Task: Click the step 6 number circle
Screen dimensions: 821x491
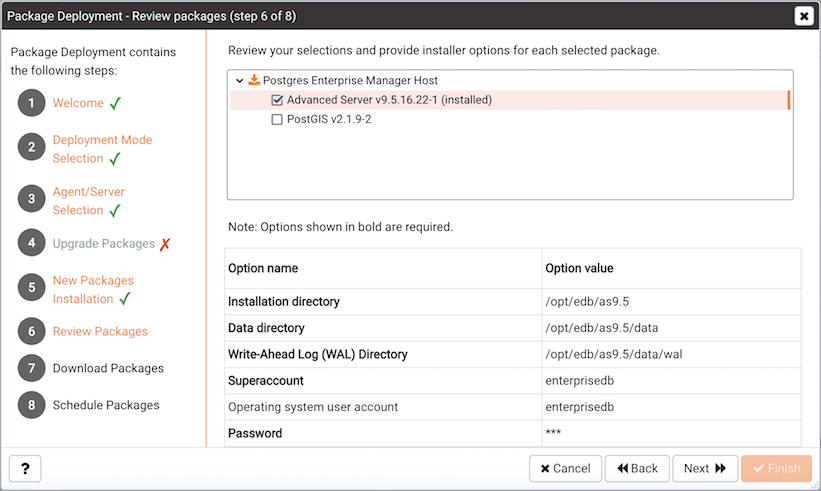Action: tap(31, 331)
